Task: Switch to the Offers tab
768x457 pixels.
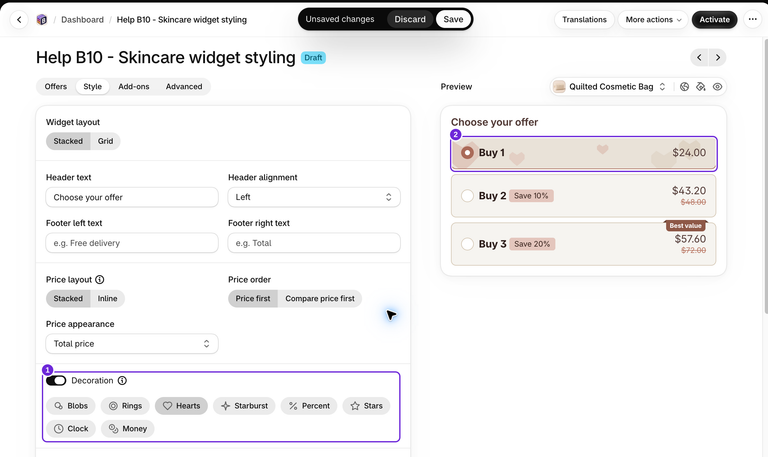Action: pyautogui.click(x=56, y=87)
